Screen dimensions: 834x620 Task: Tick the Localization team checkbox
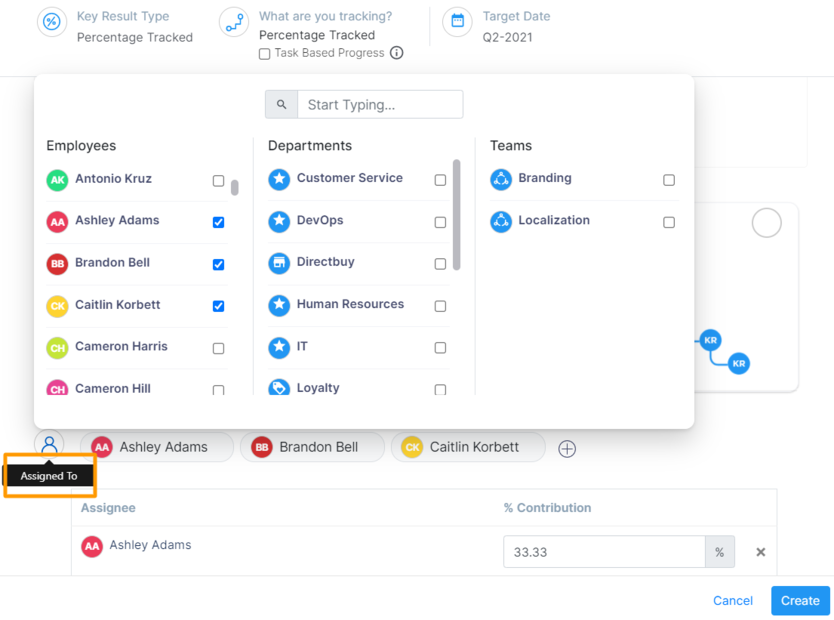pos(669,222)
